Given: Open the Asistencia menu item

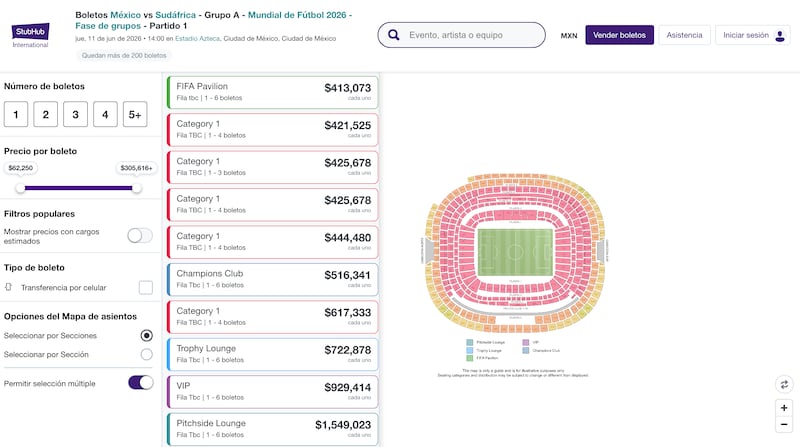Looking at the screenshot, I should 684,35.
